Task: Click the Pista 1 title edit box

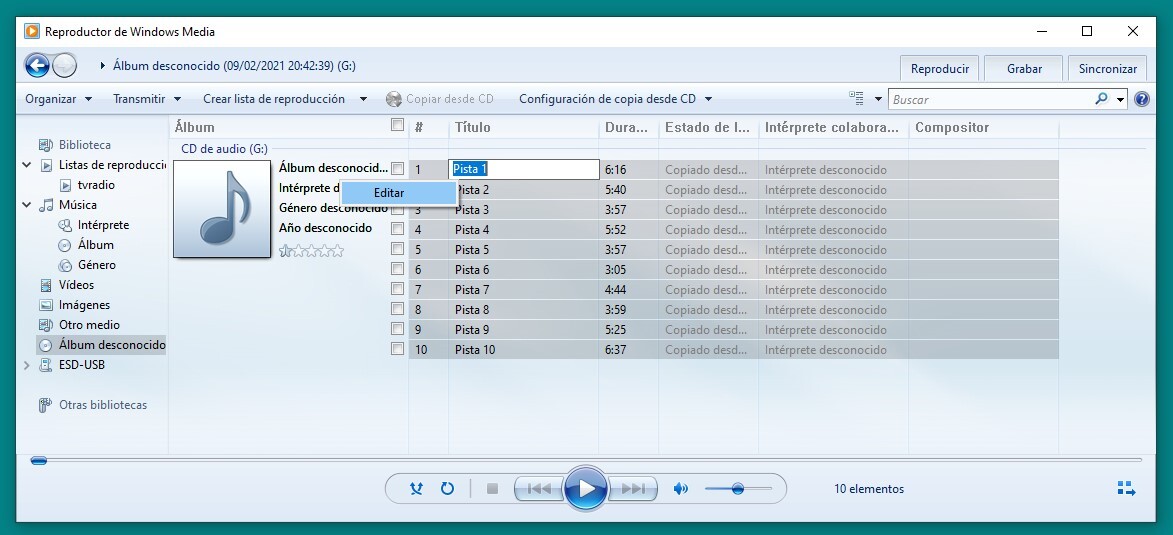Action: click(524, 169)
